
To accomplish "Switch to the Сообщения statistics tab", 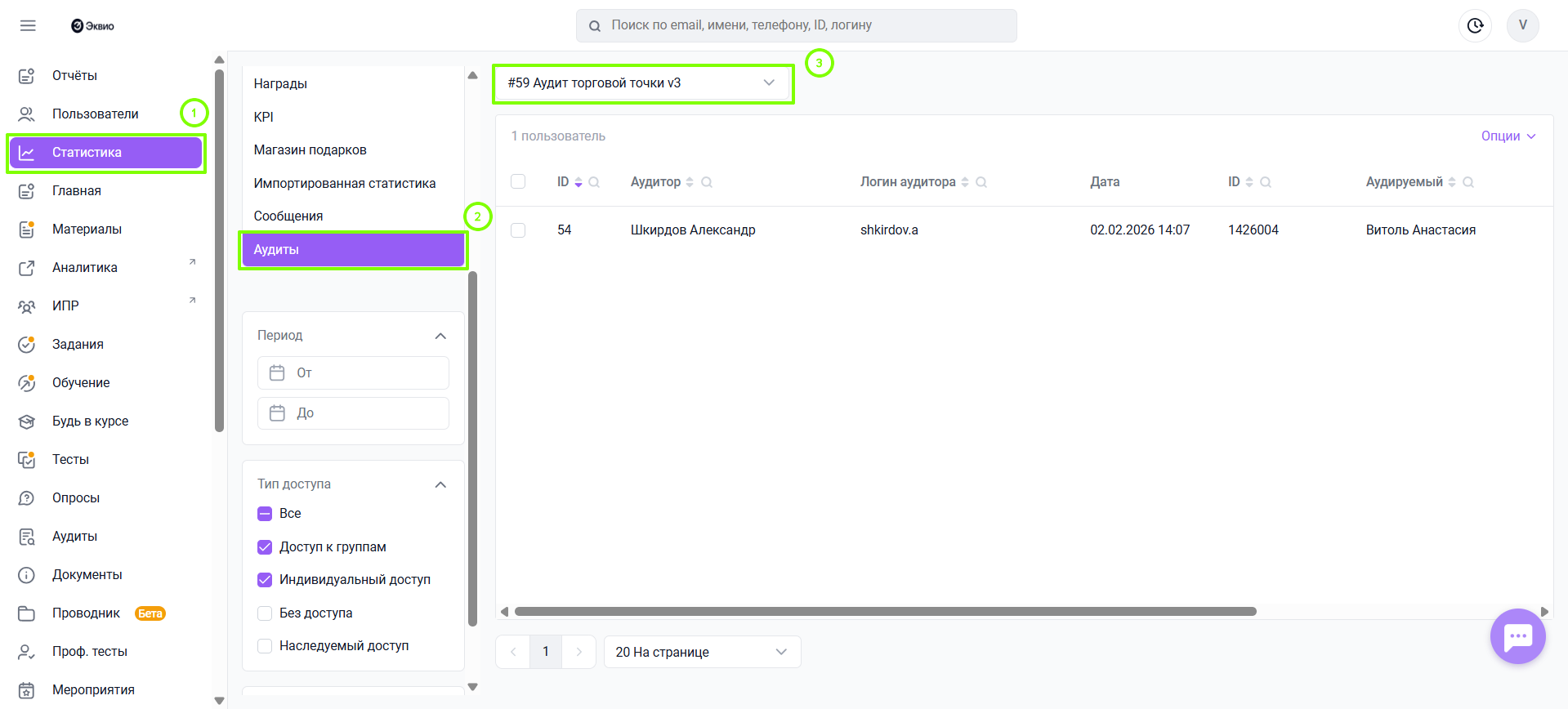I will point(288,216).
